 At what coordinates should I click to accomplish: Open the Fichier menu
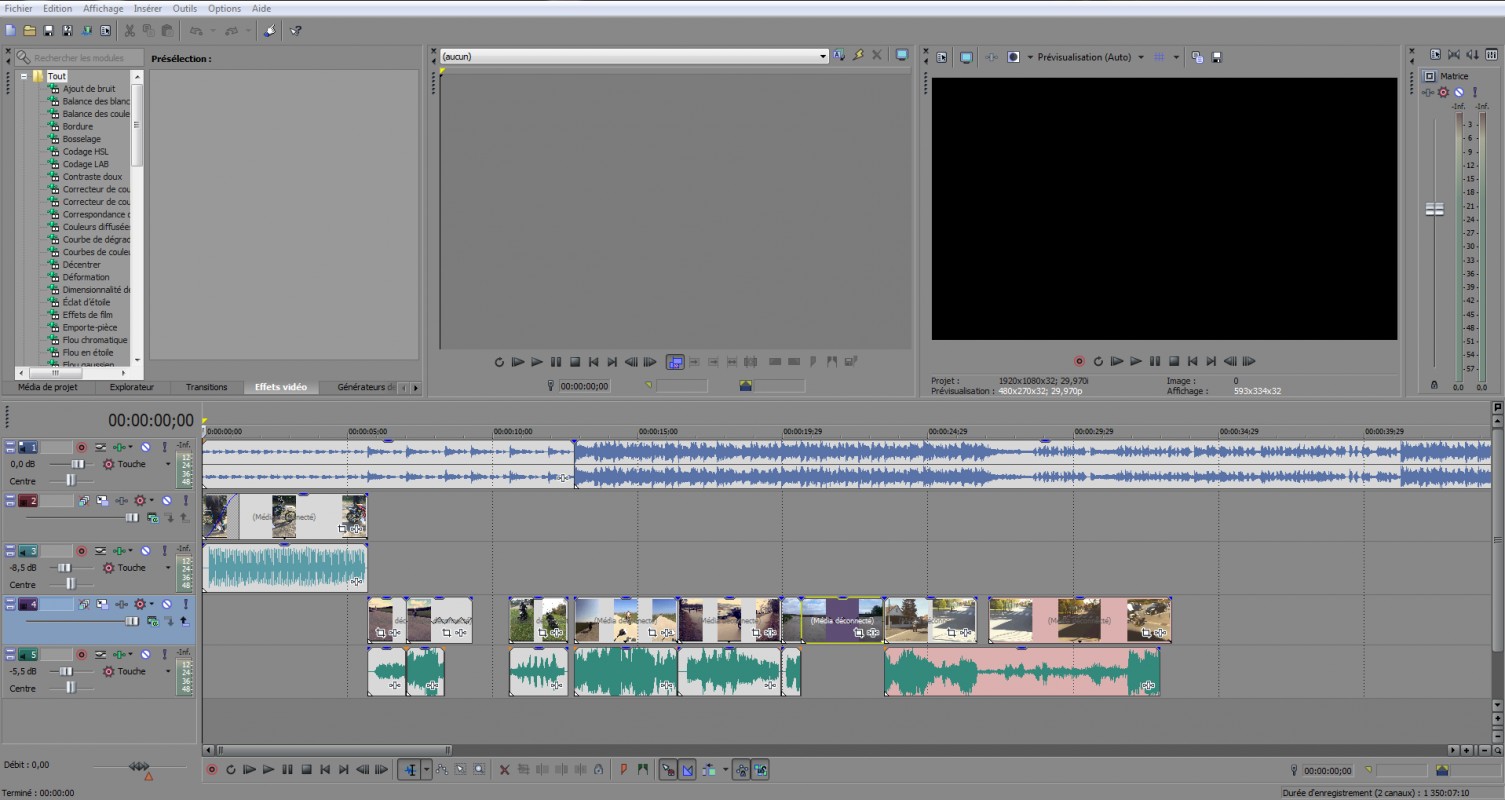tap(18, 8)
